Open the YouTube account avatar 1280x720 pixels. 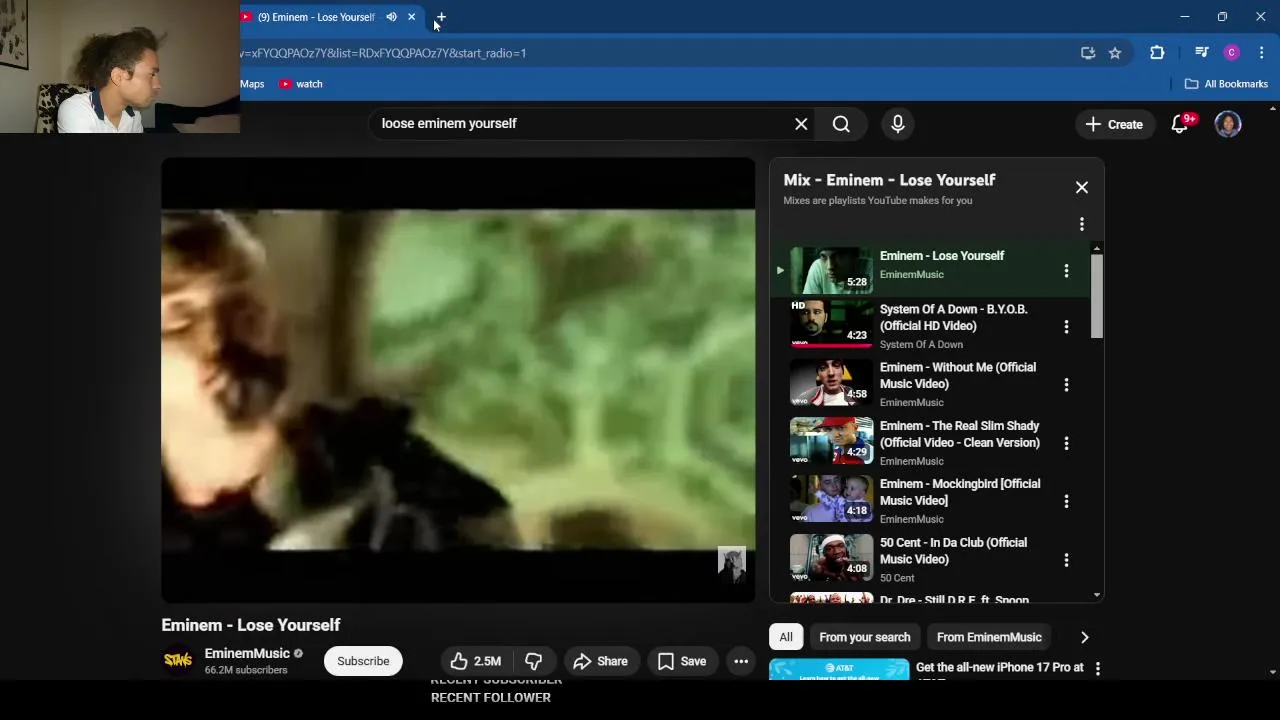pos(1228,124)
